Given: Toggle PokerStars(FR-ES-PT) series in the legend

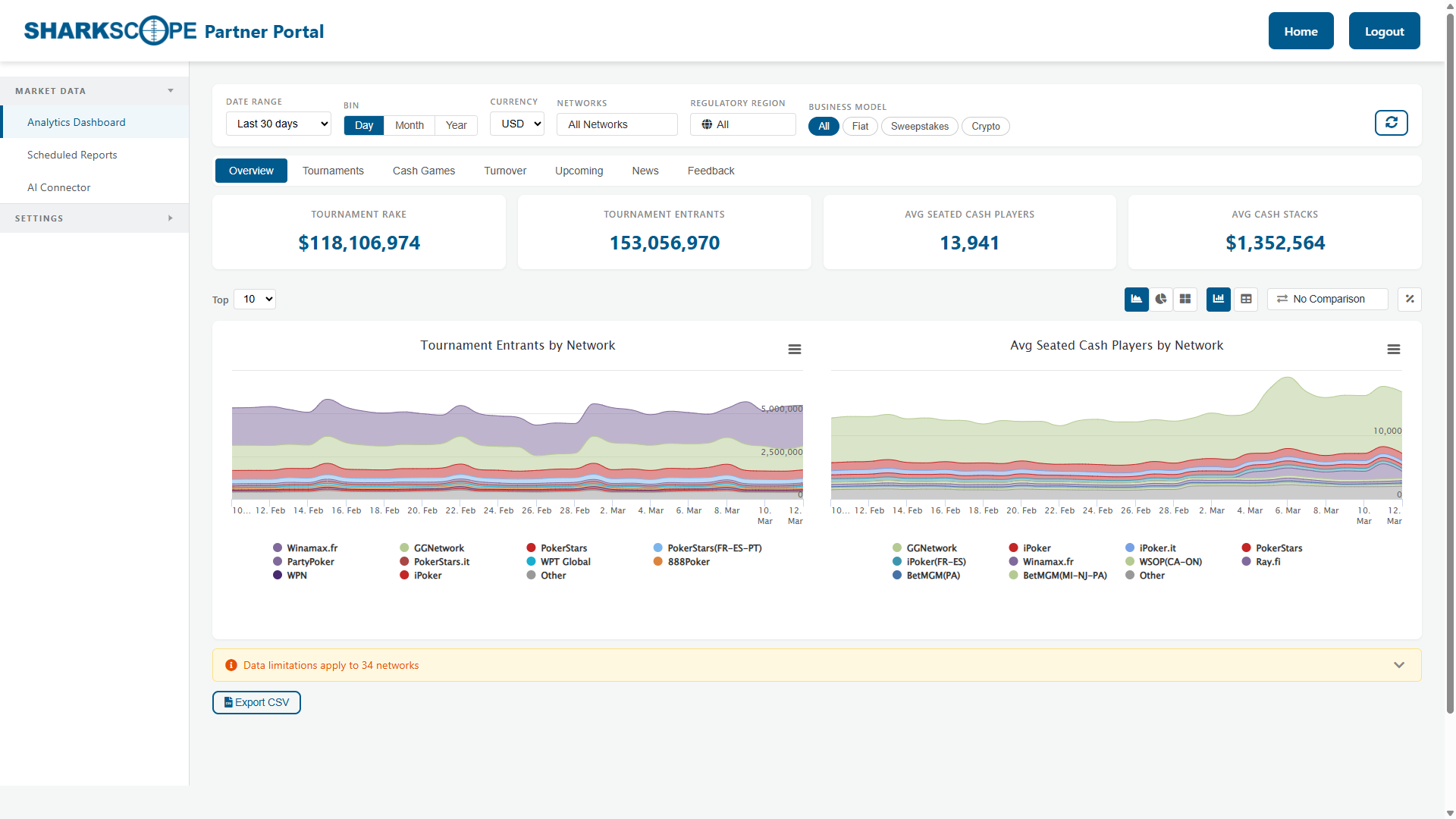Looking at the screenshot, I should point(707,548).
